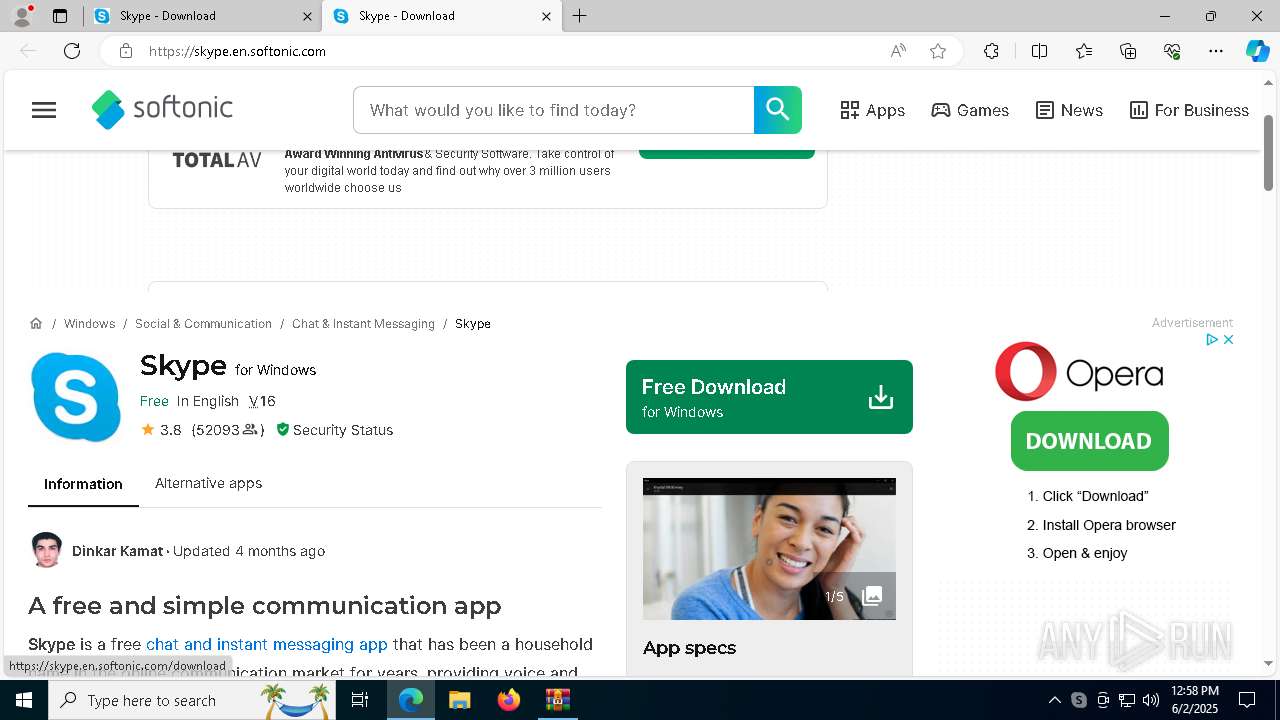1280x720 pixels.
Task: Open the Windows Start menu
Action: pos(24,700)
